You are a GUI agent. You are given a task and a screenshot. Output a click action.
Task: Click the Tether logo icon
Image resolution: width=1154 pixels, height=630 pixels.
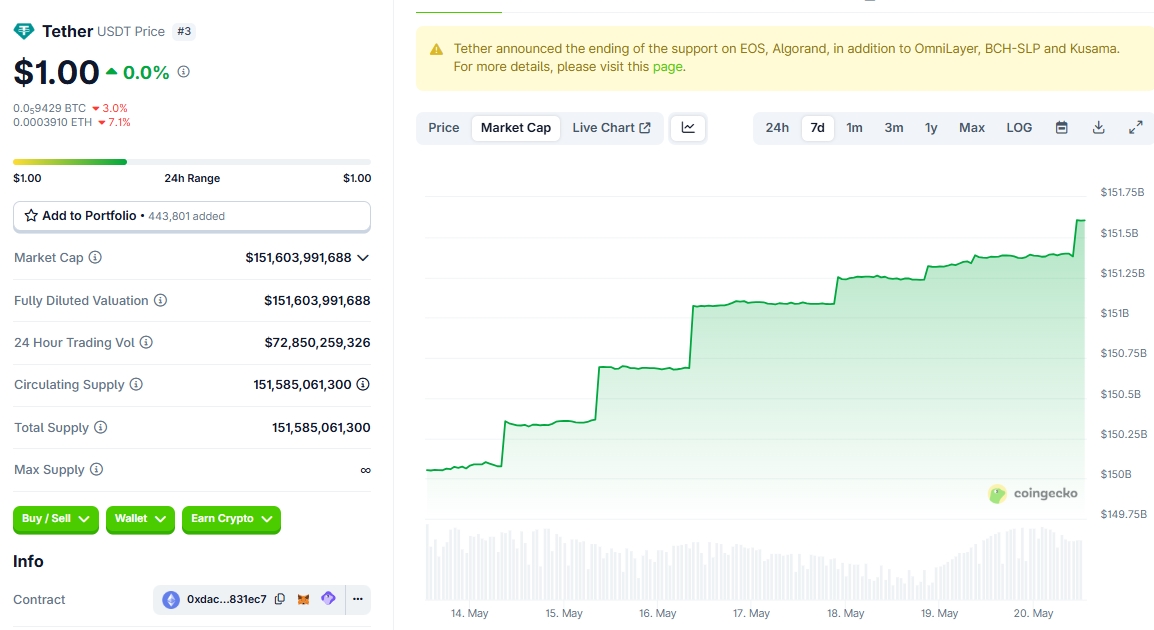pyautogui.click(x=24, y=31)
